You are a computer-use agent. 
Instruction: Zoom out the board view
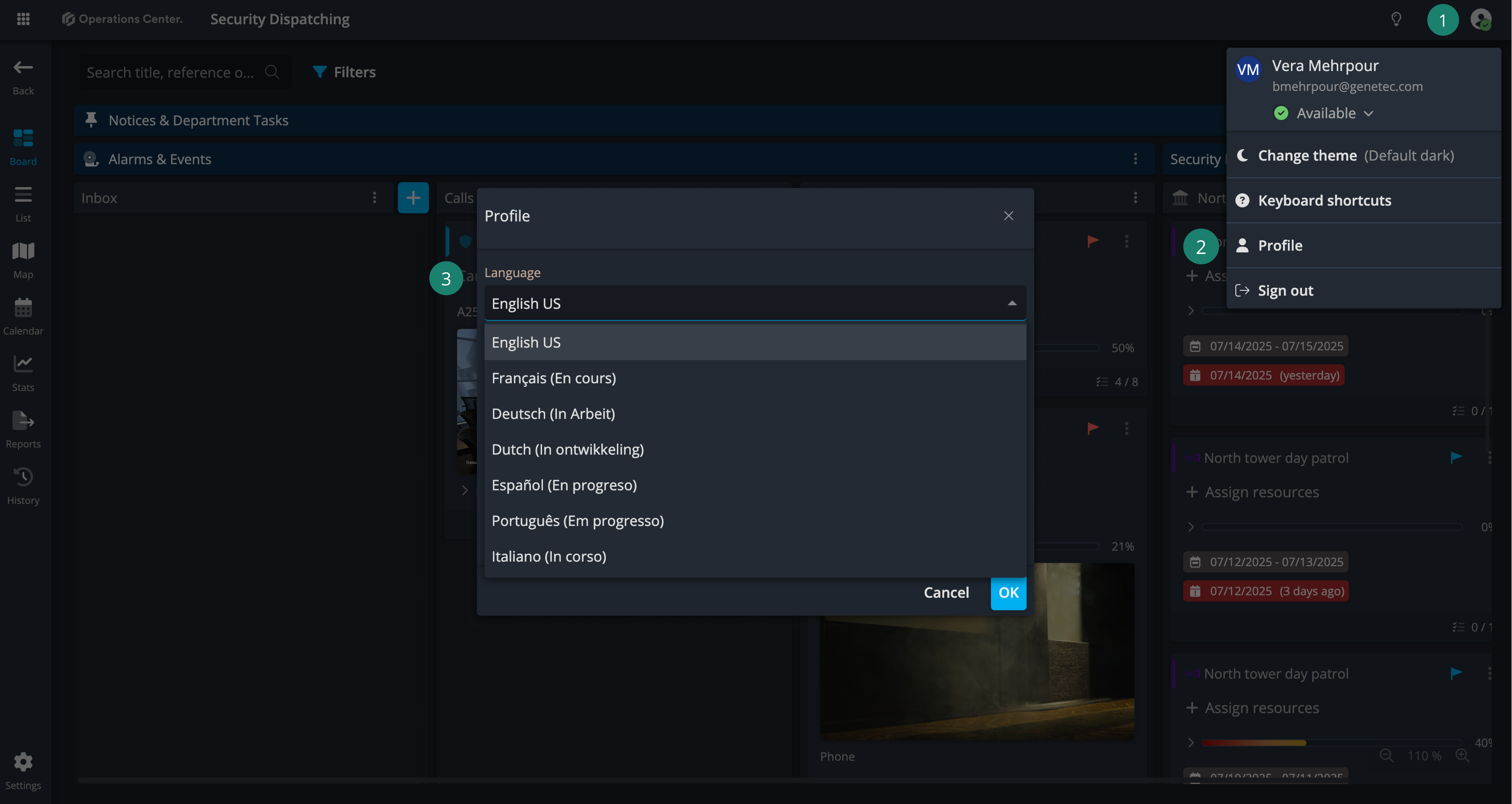tap(1386, 756)
